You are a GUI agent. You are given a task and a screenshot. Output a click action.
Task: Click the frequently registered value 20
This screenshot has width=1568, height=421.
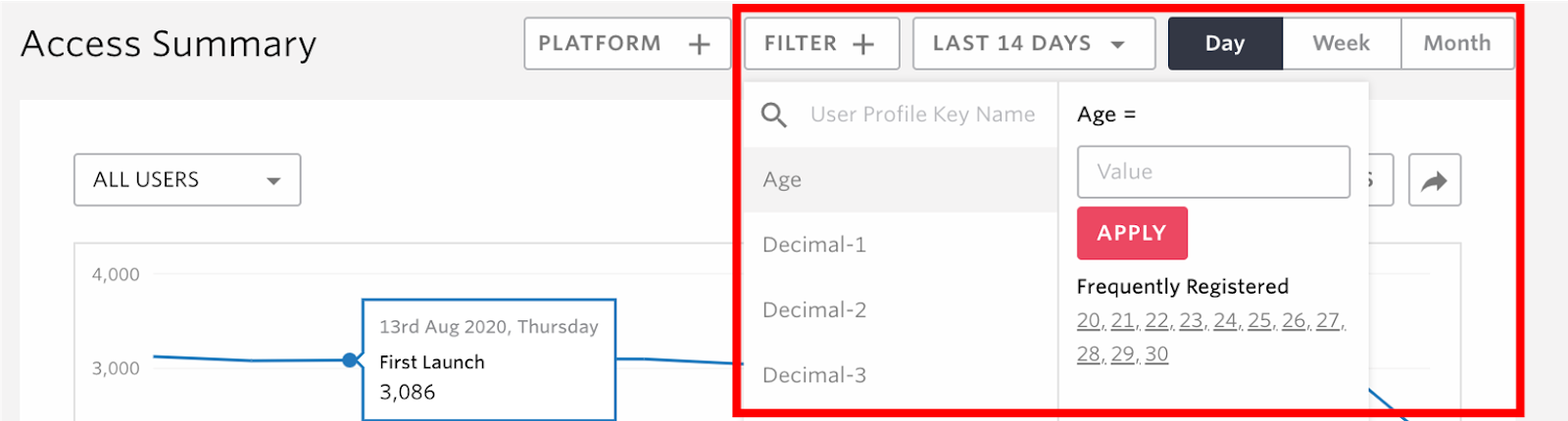1089,321
